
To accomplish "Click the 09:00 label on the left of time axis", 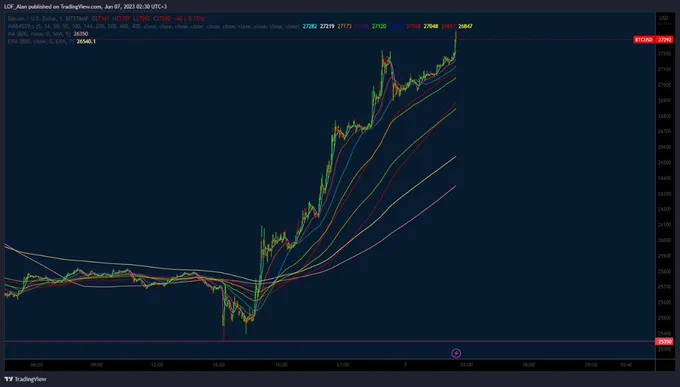I will click(x=96, y=365).
